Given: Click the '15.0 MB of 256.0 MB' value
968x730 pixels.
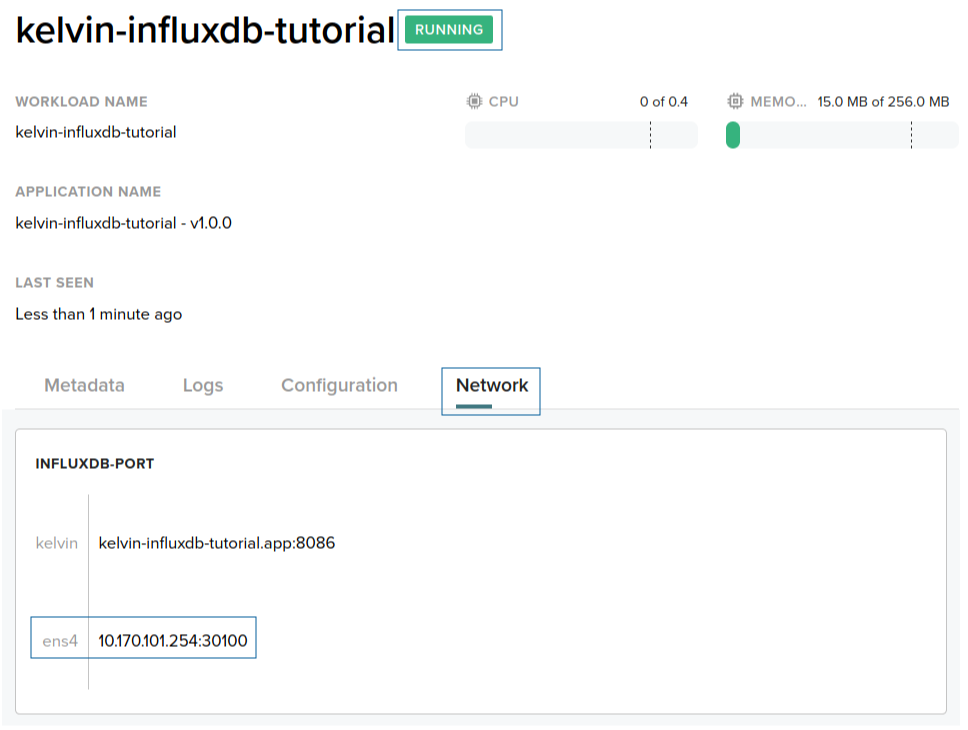Looking at the screenshot, I should point(883,102).
